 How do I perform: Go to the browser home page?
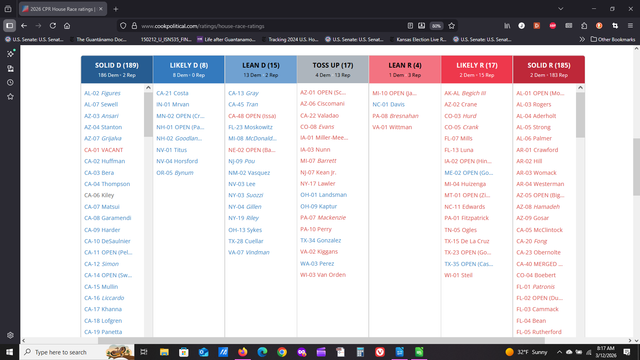[67, 26]
